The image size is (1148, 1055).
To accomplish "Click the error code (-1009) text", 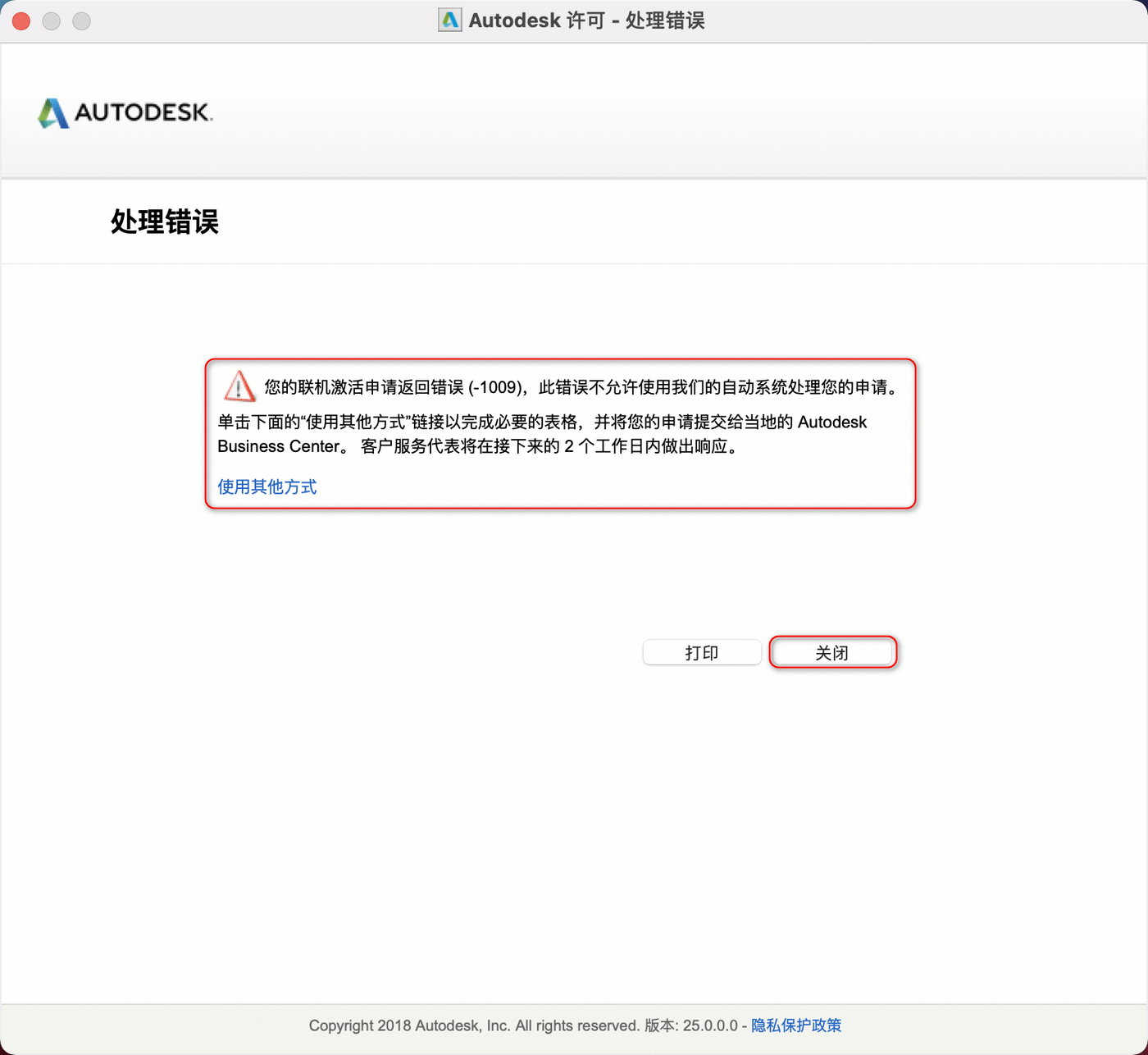I will [x=496, y=387].
